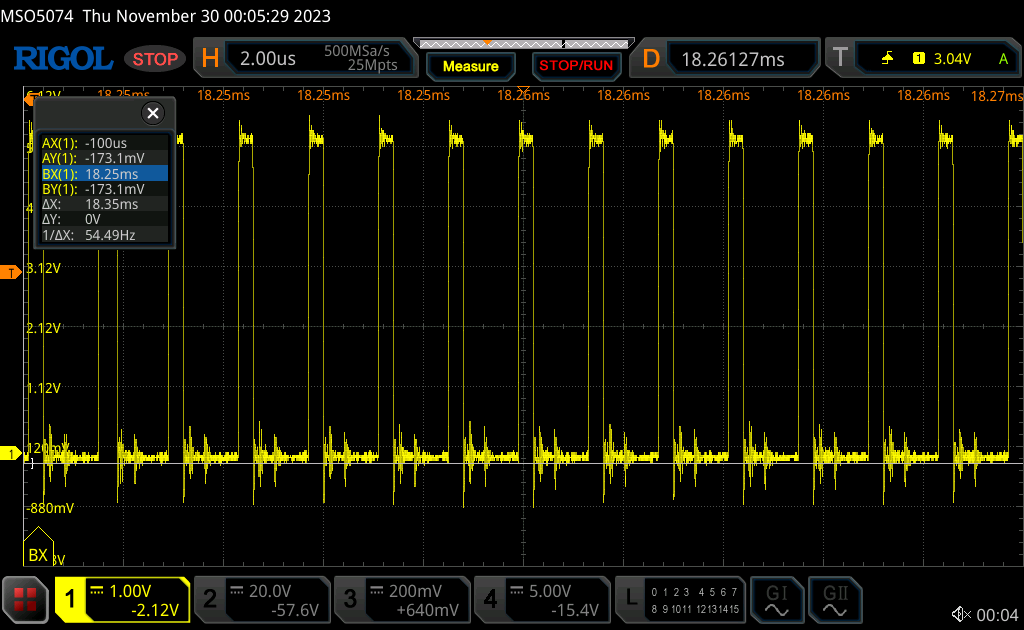Select the AX(1) cursor row
Viewport: 1024px width, 630px height.
point(100,143)
